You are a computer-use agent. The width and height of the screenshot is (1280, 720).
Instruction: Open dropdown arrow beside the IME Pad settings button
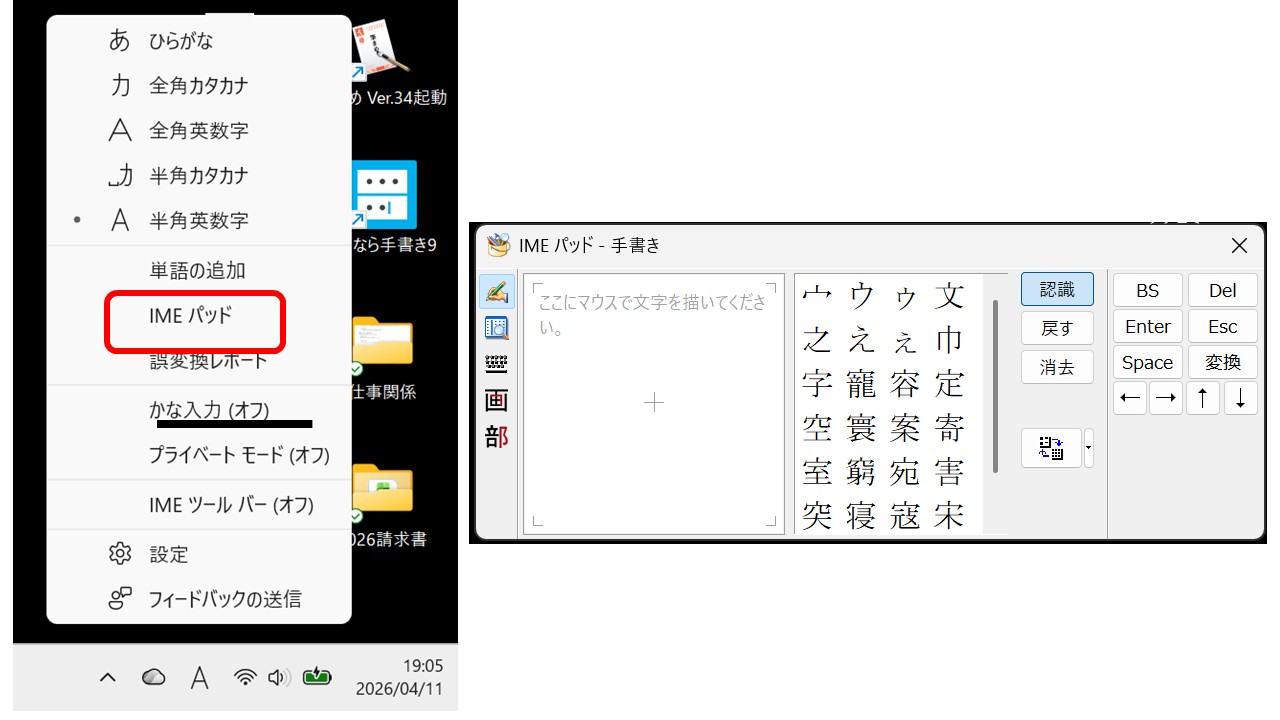pos(1089,448)
